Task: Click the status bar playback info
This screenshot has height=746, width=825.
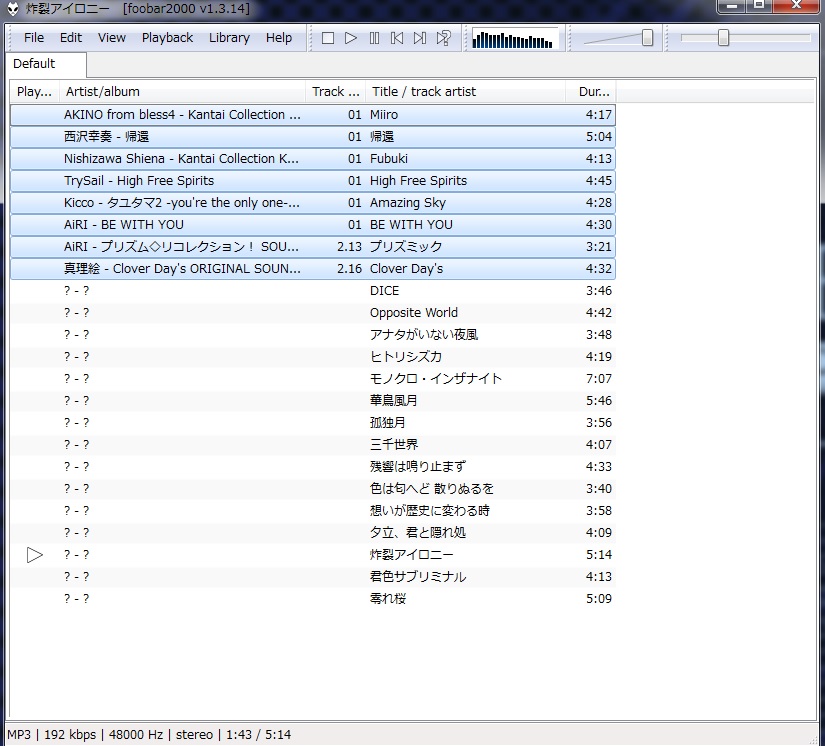Action: coord(149,735)
